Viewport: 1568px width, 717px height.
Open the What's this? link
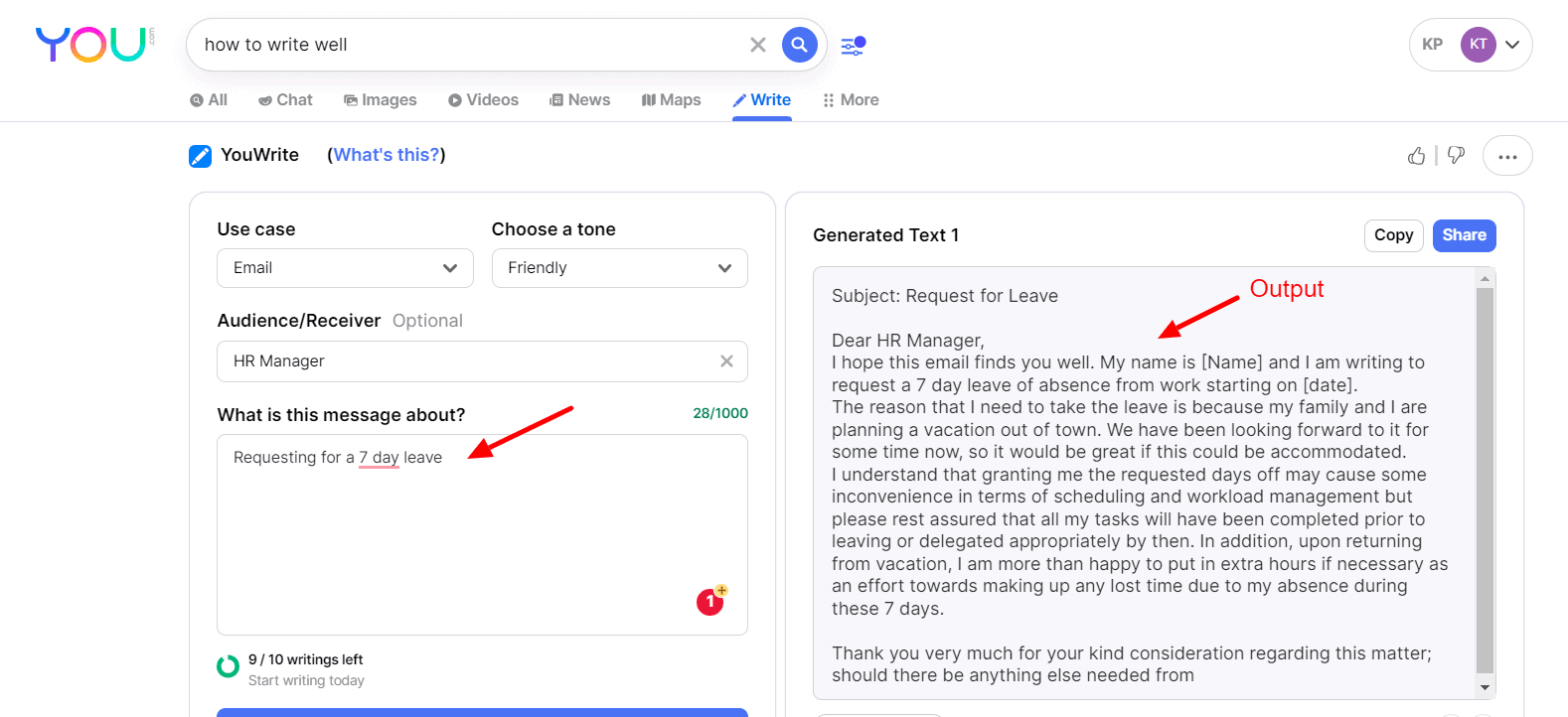pyautogui.click(x=387, y=155)
